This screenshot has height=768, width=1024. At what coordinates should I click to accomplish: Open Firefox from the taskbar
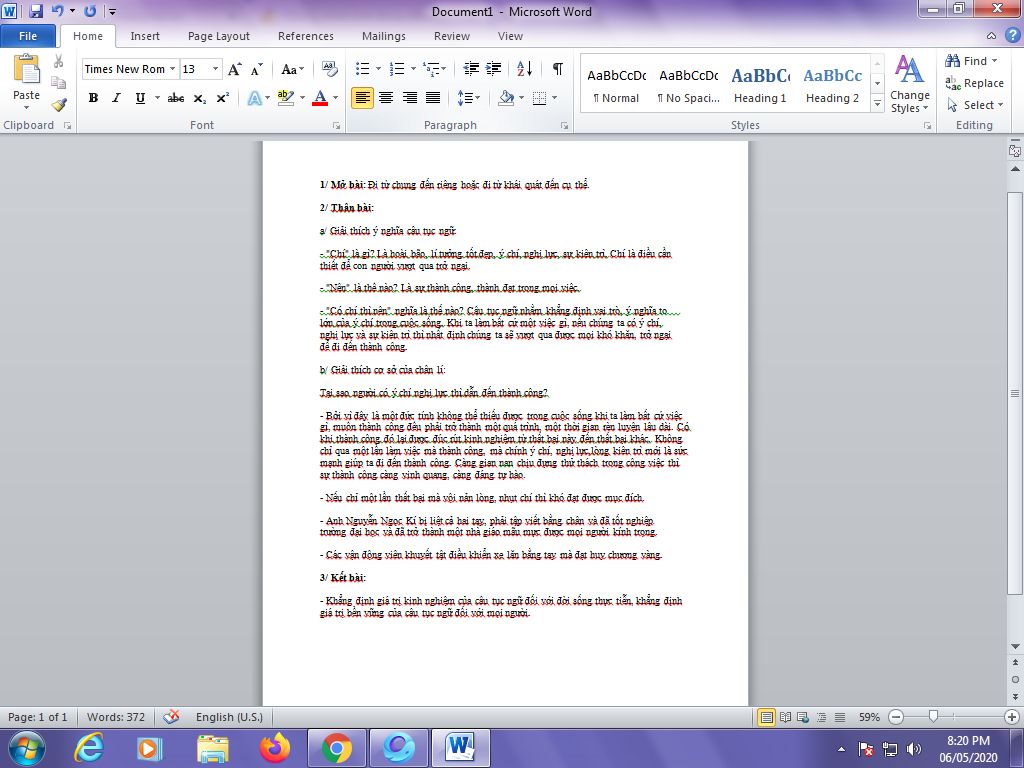274,748
